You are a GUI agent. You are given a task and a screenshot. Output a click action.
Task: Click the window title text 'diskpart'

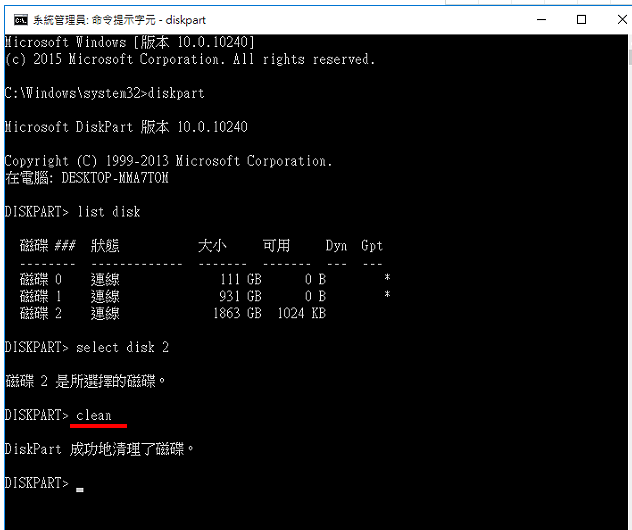click(x=186, y=20)
